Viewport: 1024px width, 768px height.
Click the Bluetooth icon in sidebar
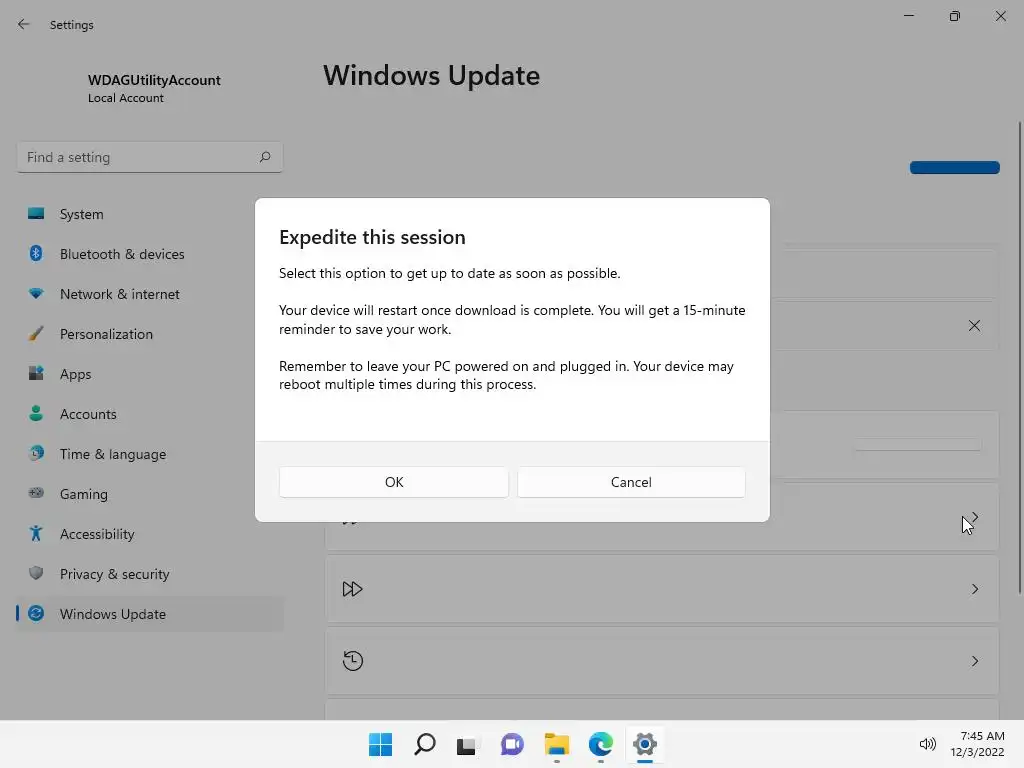point(36,253)
